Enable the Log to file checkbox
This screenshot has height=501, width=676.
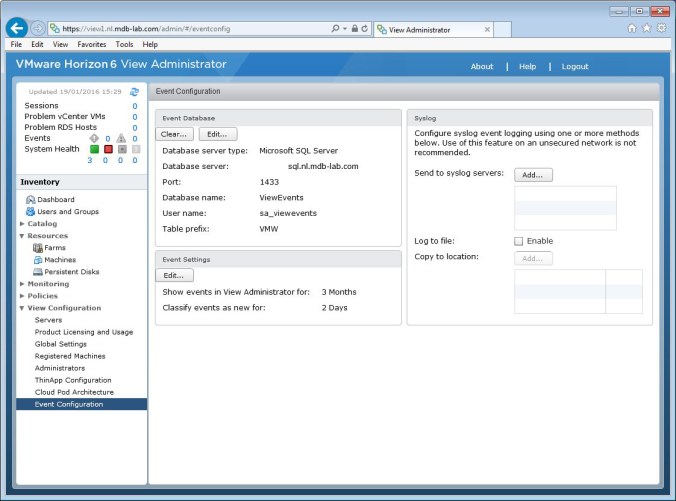[x=518, y=241]
